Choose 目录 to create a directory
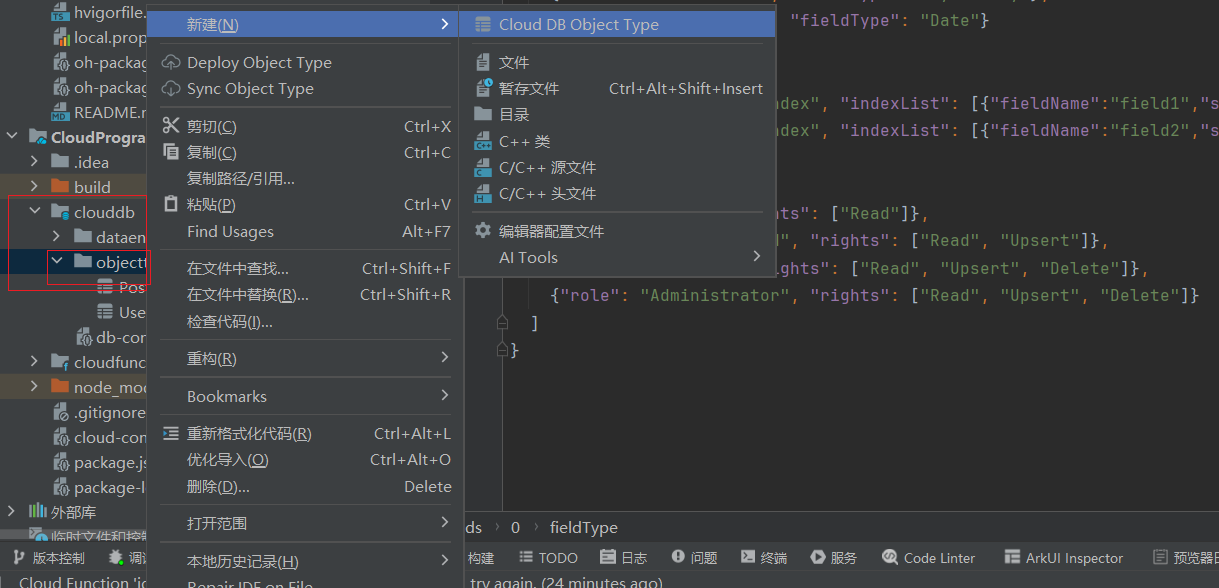 617,115
